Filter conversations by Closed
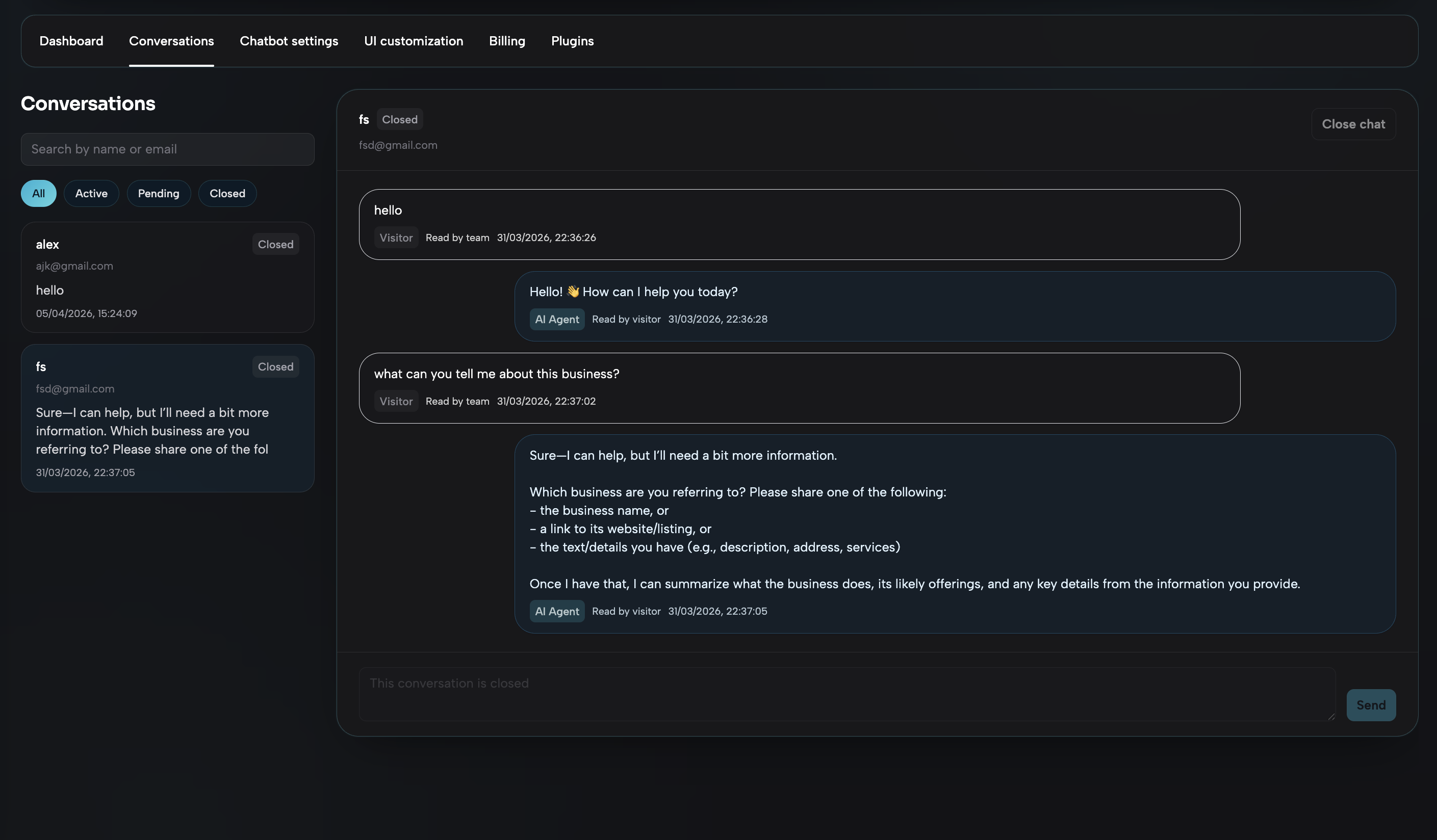Viewport: 1437px width, 840px height. 227,193
